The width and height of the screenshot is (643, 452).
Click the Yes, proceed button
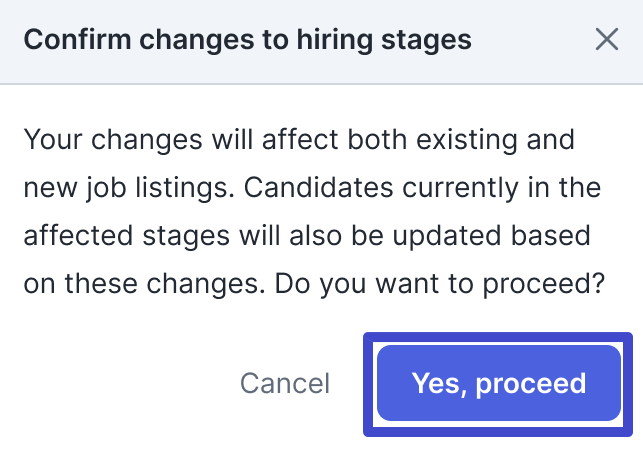(x=498, y=383)
